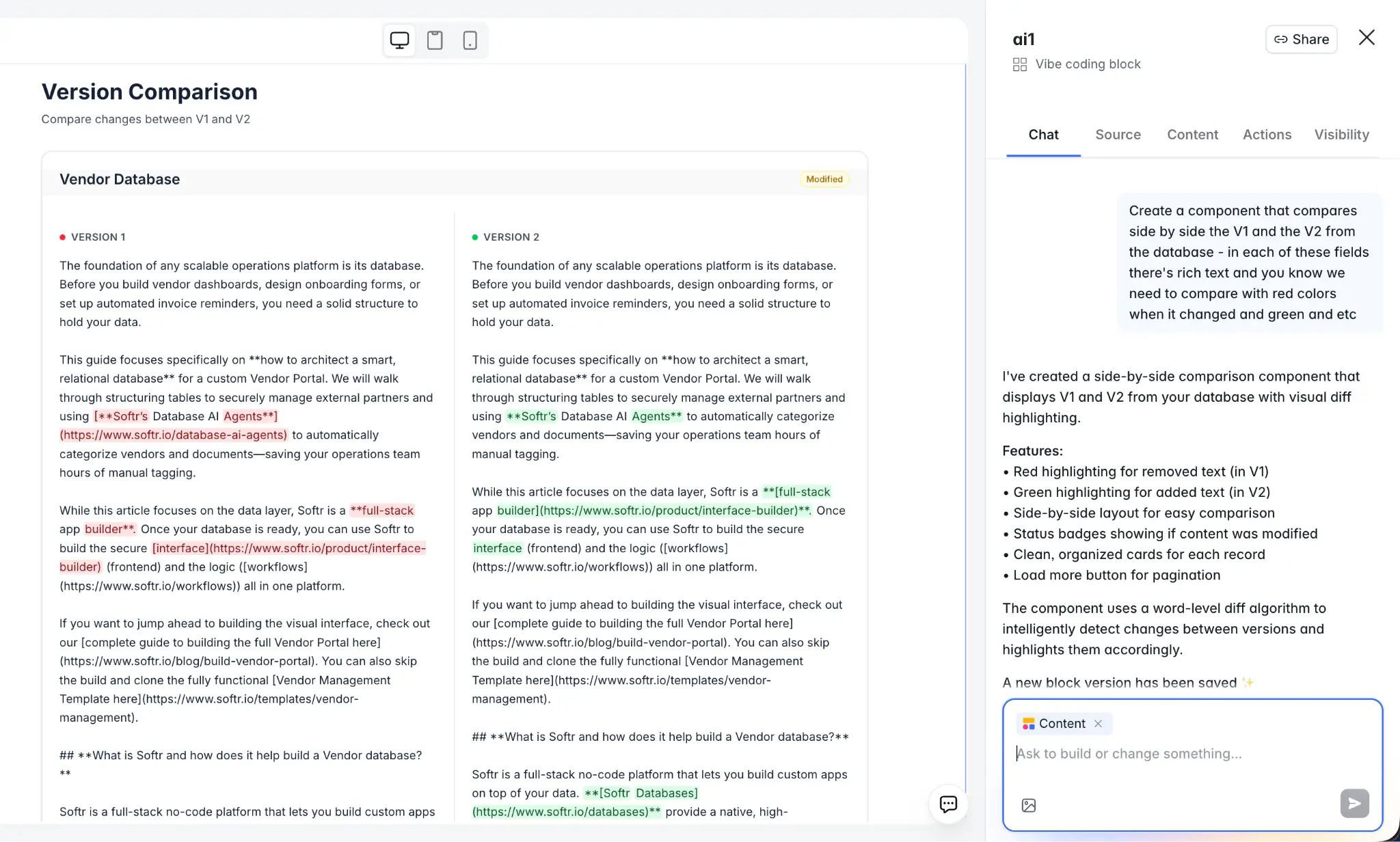Click the image attachment icon
The width and height of the screenshot is (1400, 842).
(1029, 805)
